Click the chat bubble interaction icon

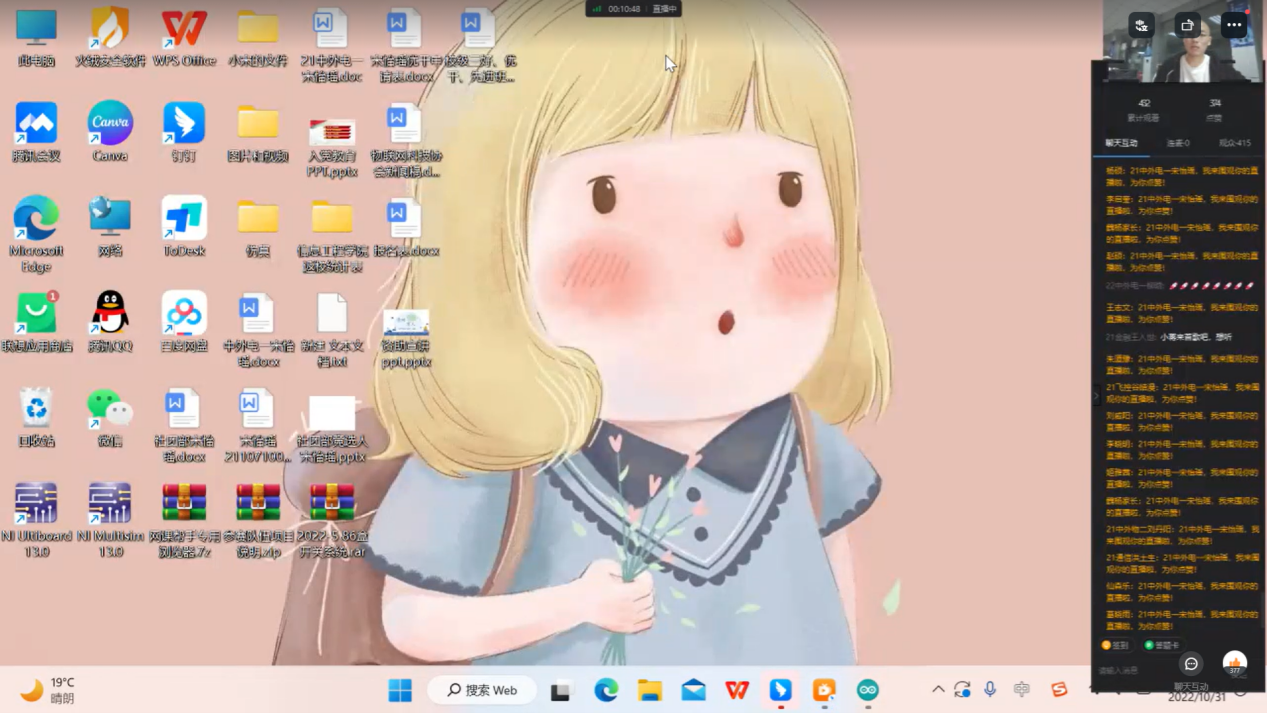(x=1191, y=664)
